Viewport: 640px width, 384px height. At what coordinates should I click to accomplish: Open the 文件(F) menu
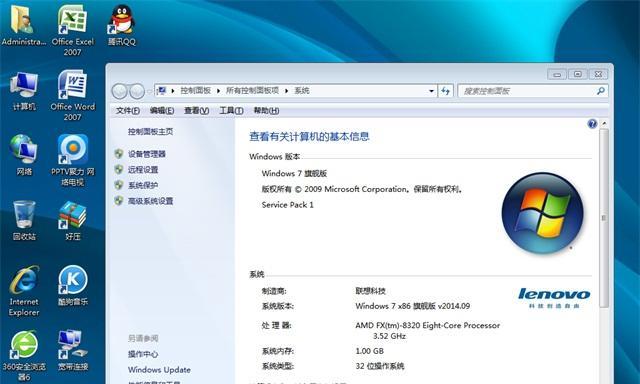point(128,111)
